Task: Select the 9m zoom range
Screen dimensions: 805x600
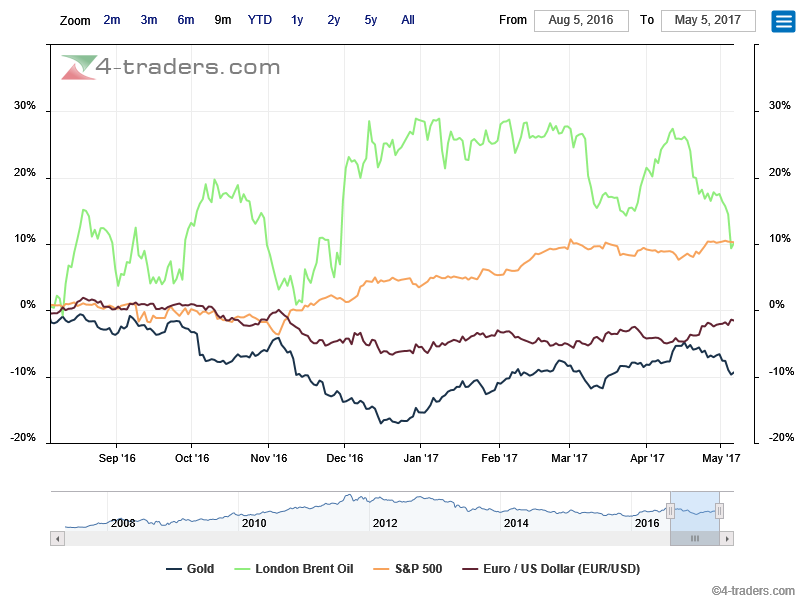Action: tap(223, 20)
